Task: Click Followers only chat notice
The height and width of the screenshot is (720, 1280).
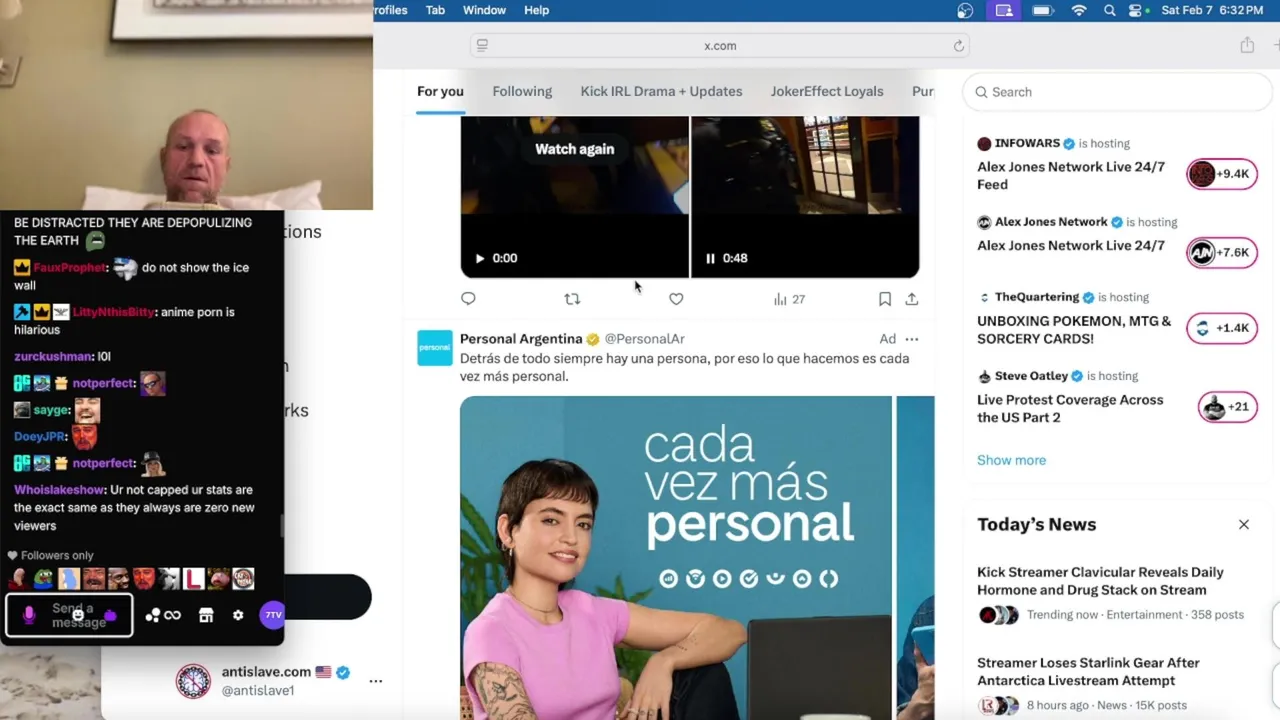Action: [50, 555]
